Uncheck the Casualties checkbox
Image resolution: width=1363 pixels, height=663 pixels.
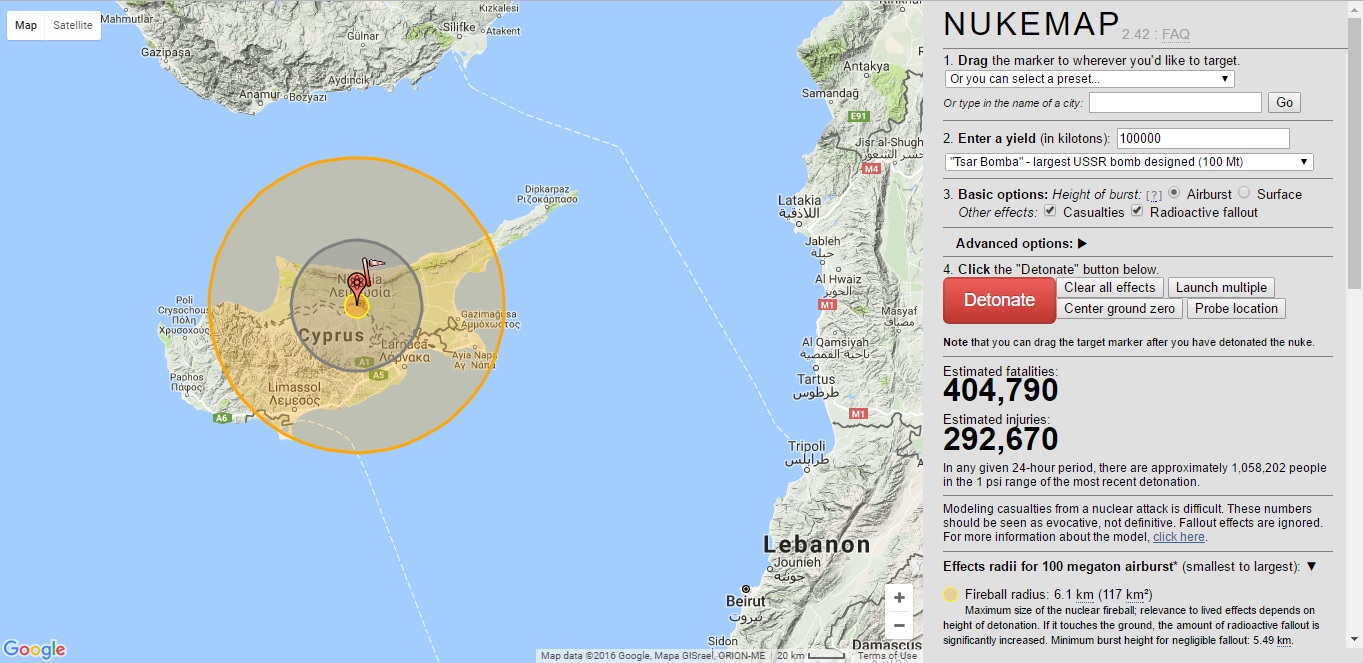(x=1050, y=211)
